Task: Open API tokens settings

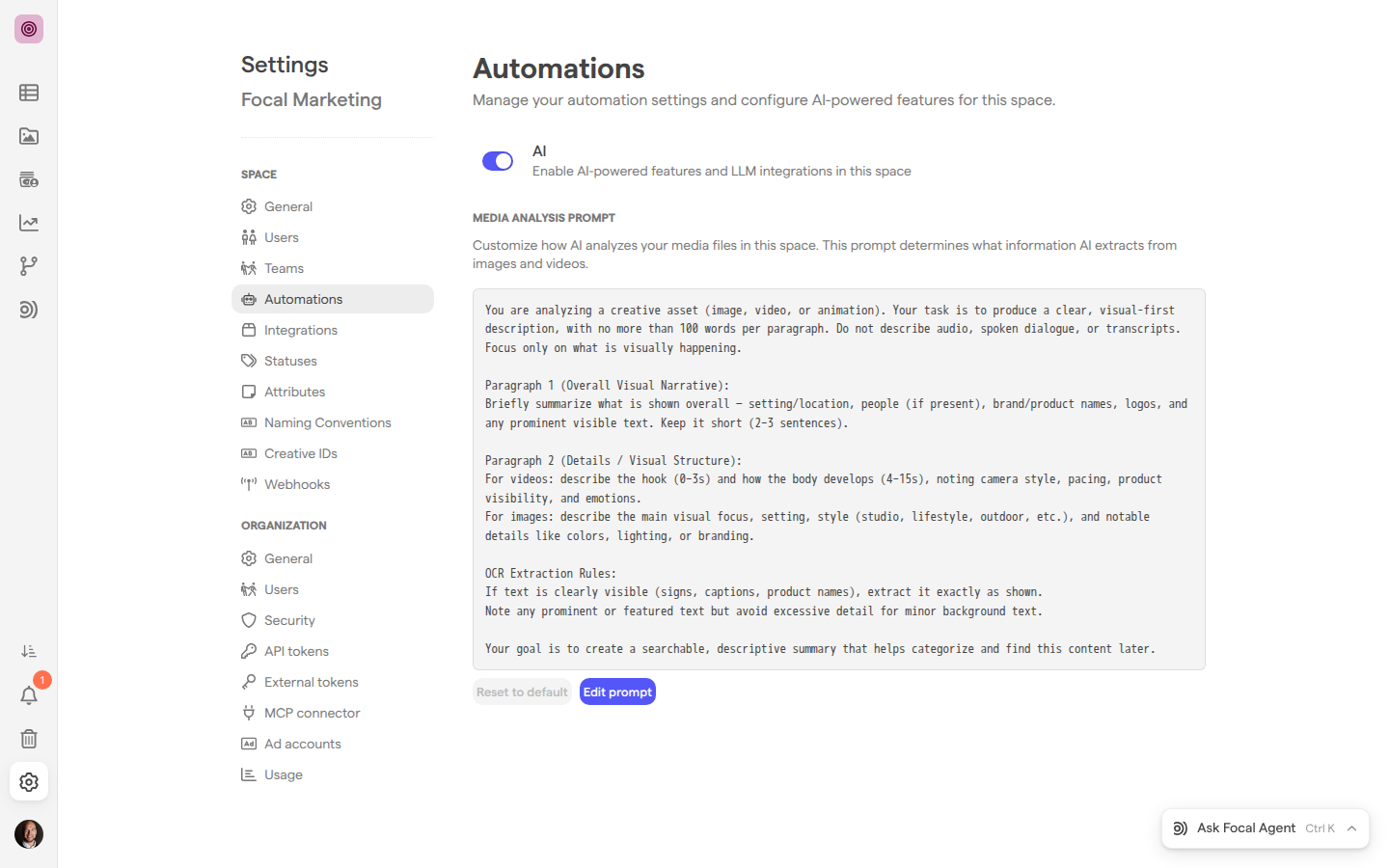Action: pyautogui.click(x=333, y=651)
